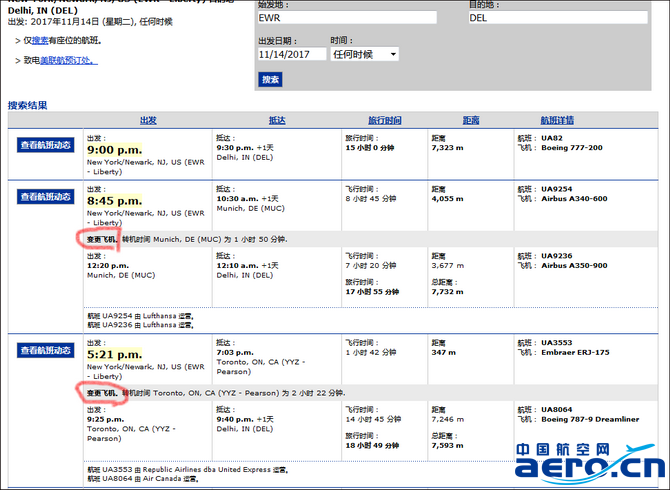Viewport: 670px width, 490px height.
Task: Open the 搜索 link for available-seat flights
Action: [x=40, y=41]
